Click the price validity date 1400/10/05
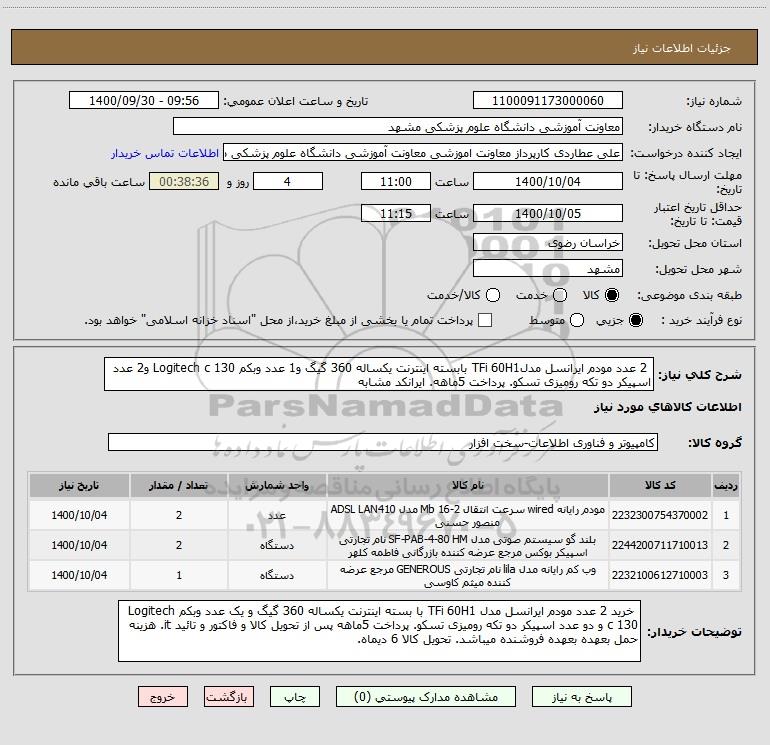The image size is (770, 745). (x=548, y=213)
